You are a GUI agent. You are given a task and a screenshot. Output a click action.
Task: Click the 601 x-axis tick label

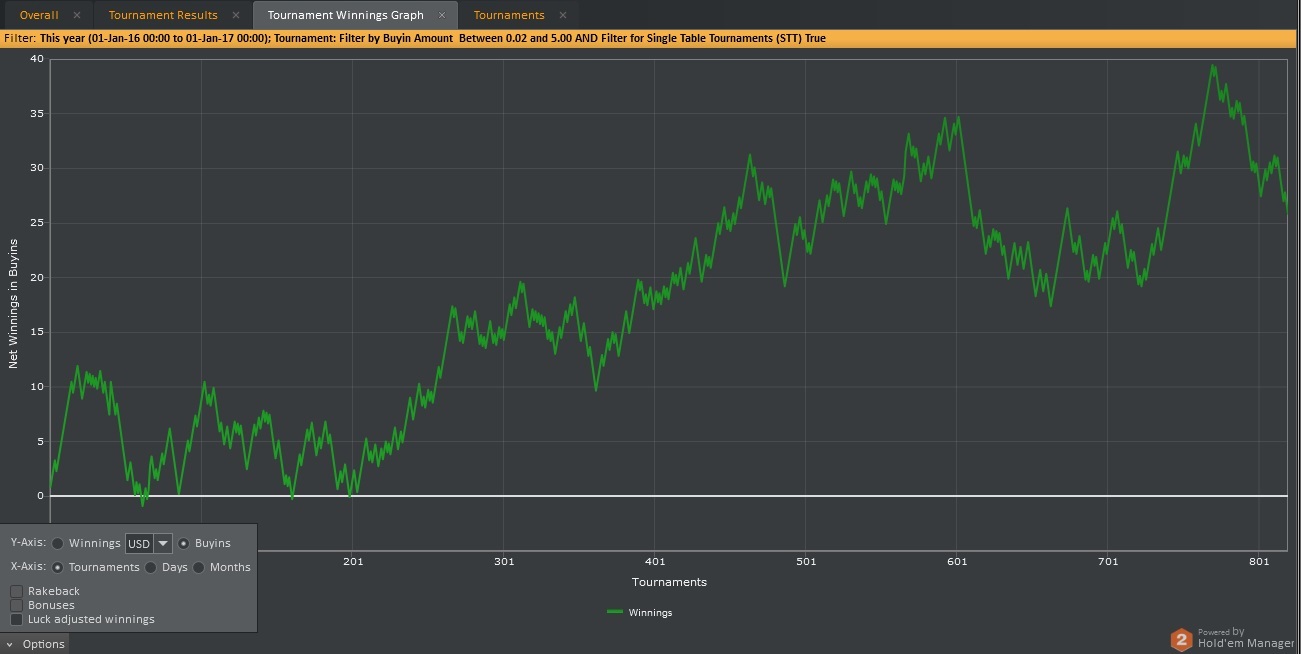957,562
